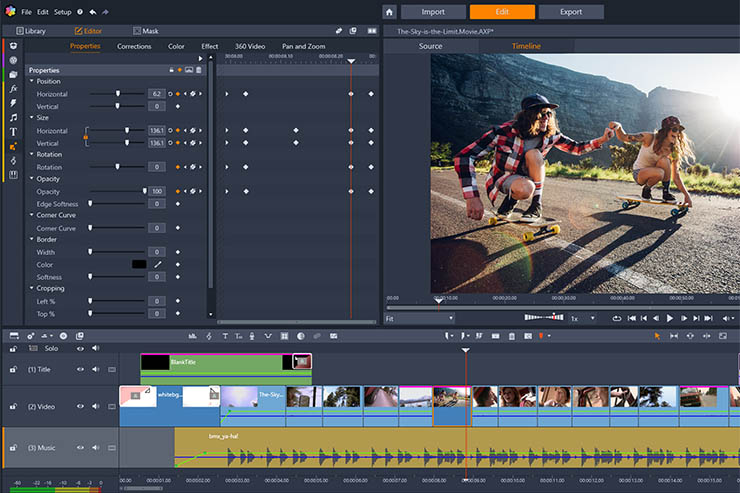Switch to the Corrections tab
The width and height of the screenshot is (740, 493).
point(134,46)
